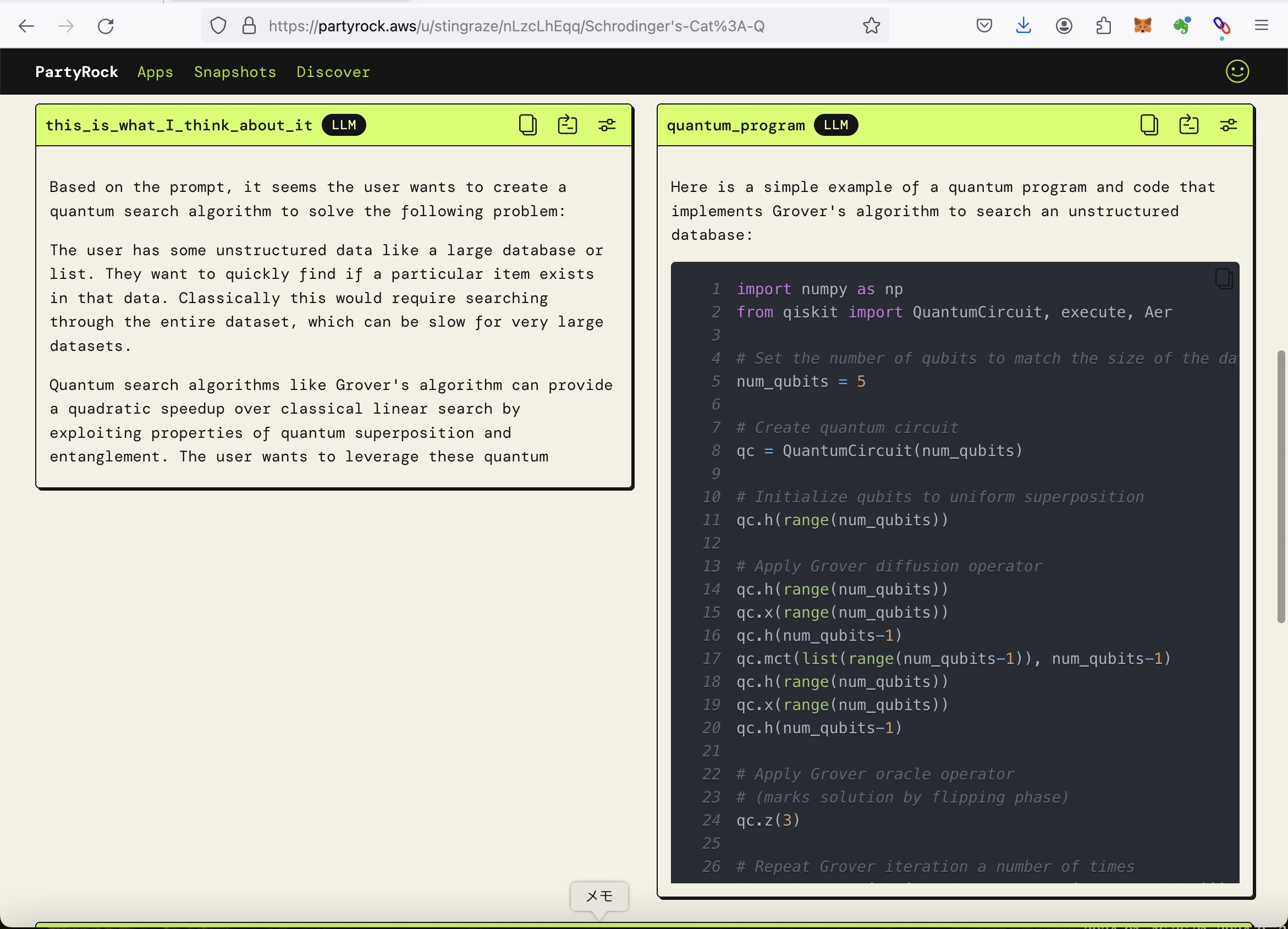
Task: Open the settings sliders icon of quantum_program
Action: click(x=1228, y=125)
